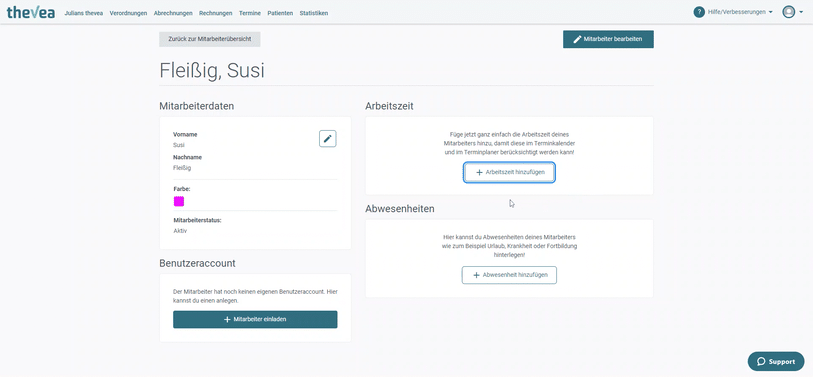
Task: Open the Termine page
Action: coord(250,13)
